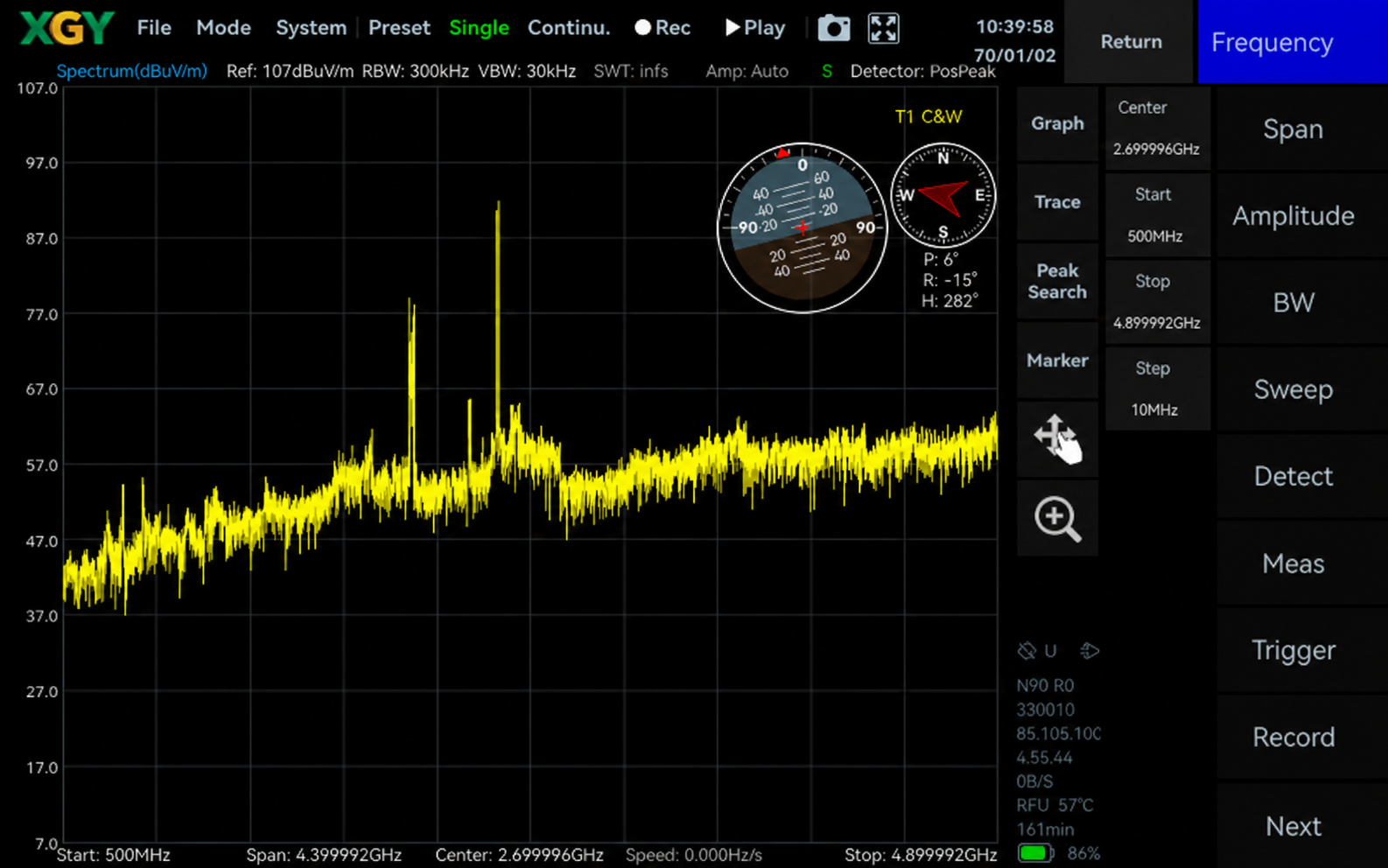Open the System menu
The height and width of the screenshot is (868, 1388).
pos(311,28)
